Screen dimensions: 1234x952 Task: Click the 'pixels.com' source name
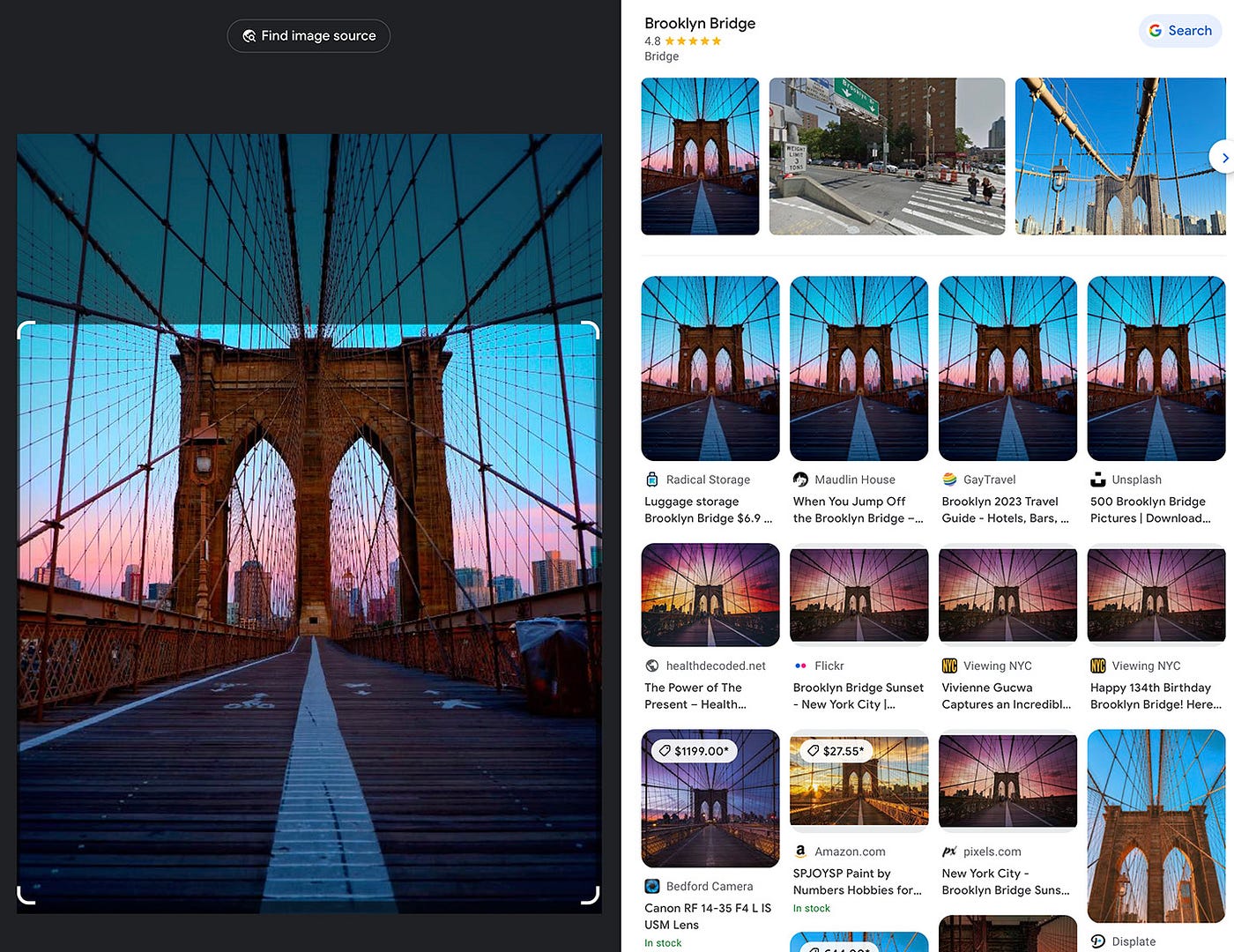point(992,852)
